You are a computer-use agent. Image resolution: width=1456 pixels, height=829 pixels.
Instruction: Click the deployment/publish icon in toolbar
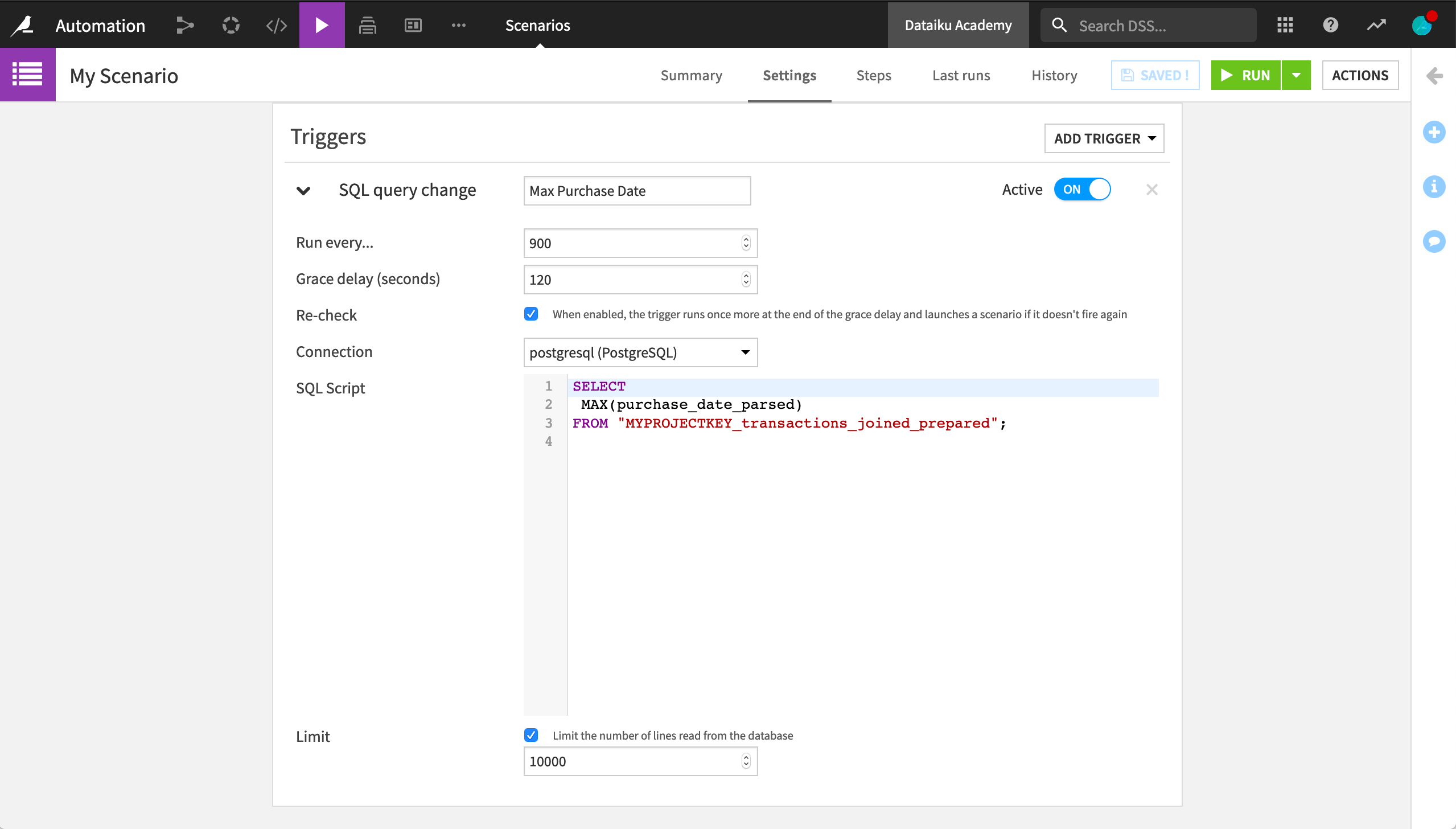point(368,25)
